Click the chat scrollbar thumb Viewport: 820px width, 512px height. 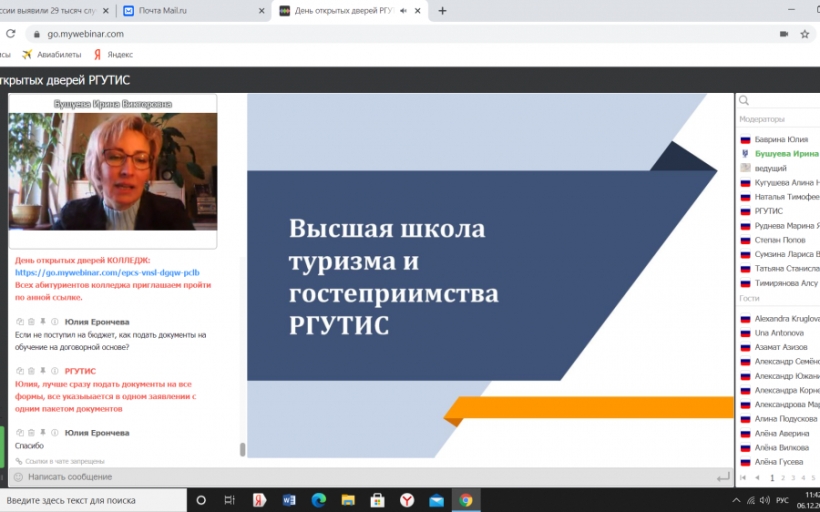pyautogui.click(x=243, y=449)
